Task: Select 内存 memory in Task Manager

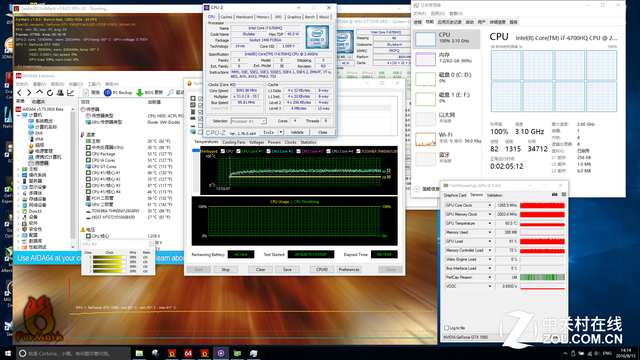Action: tap(447, 59)
